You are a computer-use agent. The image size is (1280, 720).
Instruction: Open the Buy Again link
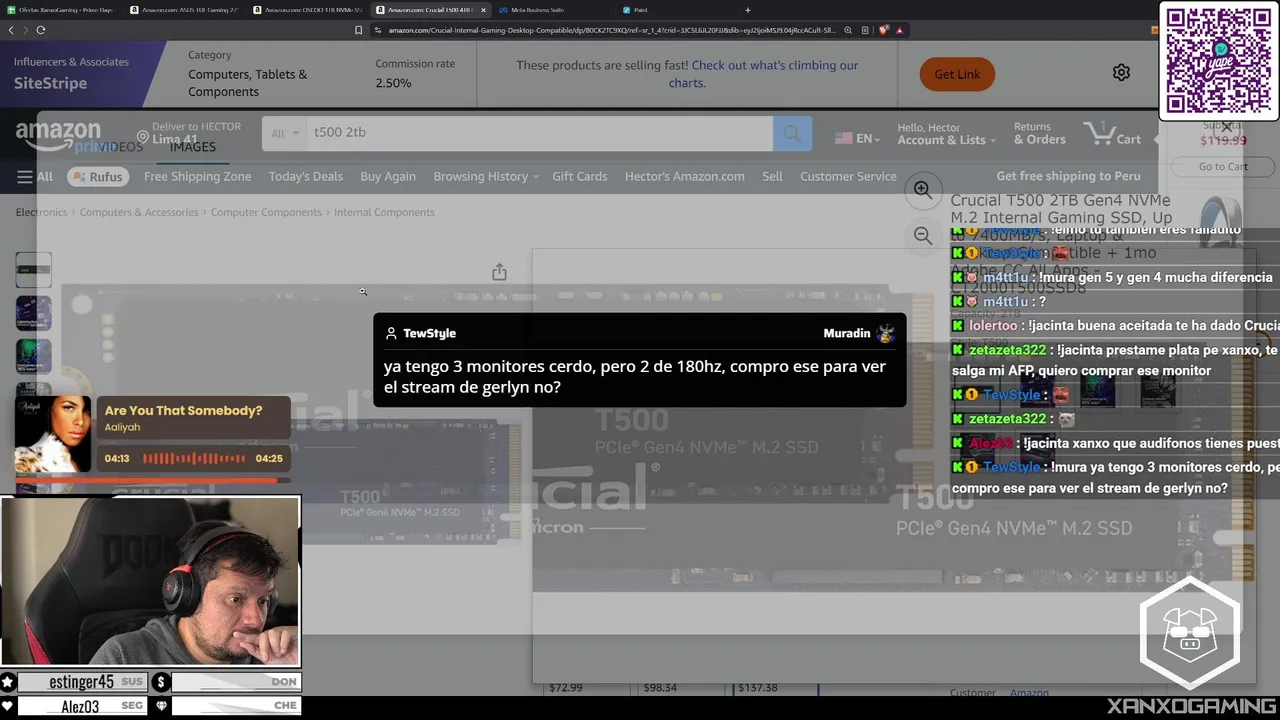tap(388, 176)
